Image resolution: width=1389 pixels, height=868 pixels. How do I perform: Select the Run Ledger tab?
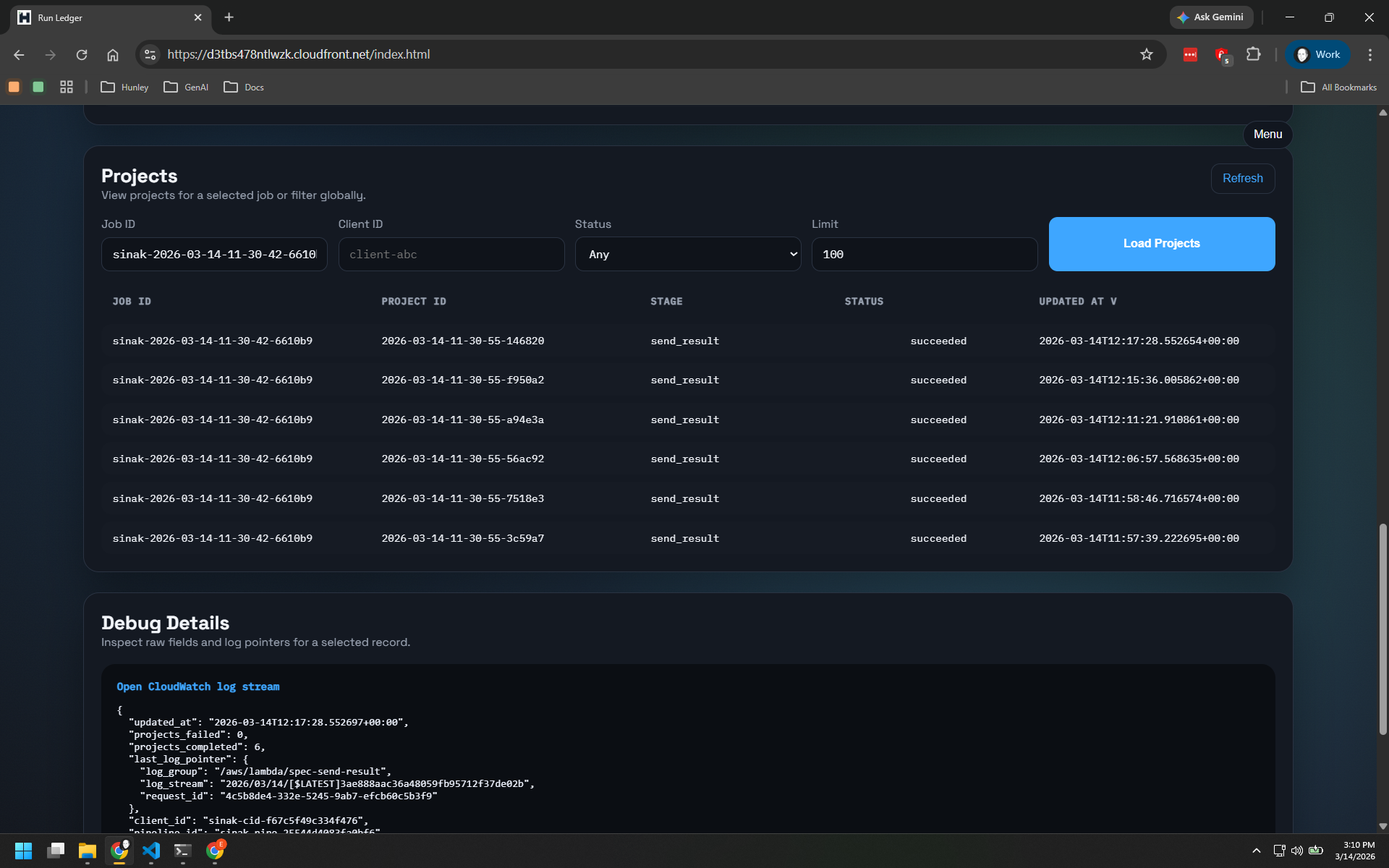point(110,17)
